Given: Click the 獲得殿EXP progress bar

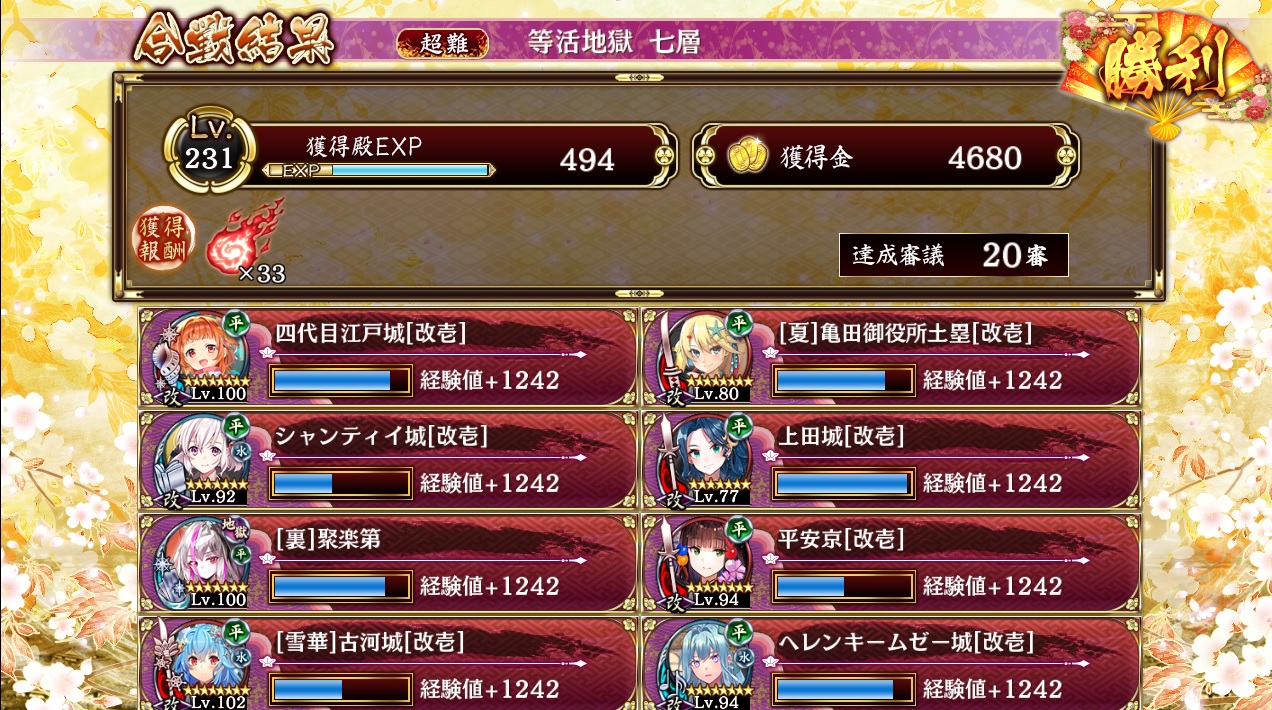Looking at the screenshot, I should (x=379, y=170).
